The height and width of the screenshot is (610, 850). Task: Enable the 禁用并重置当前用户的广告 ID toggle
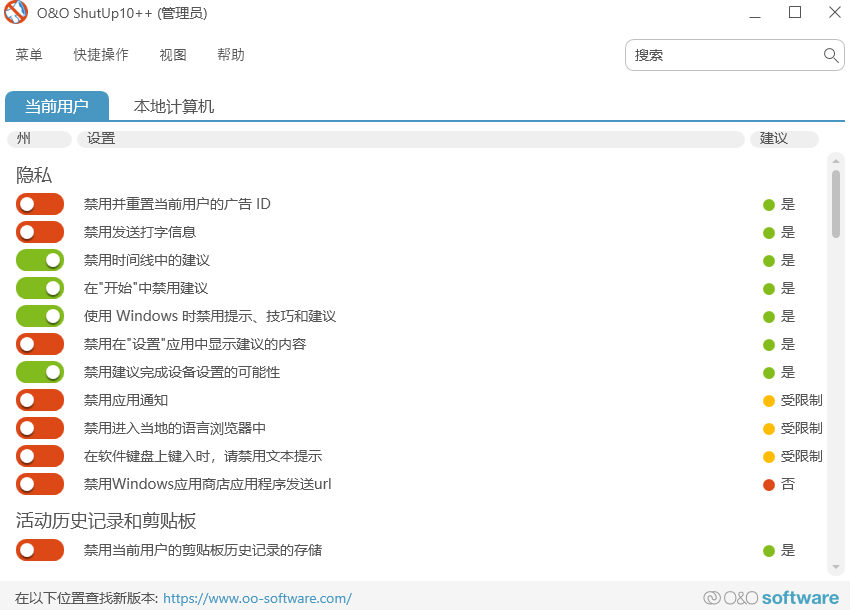click(39, 204)
